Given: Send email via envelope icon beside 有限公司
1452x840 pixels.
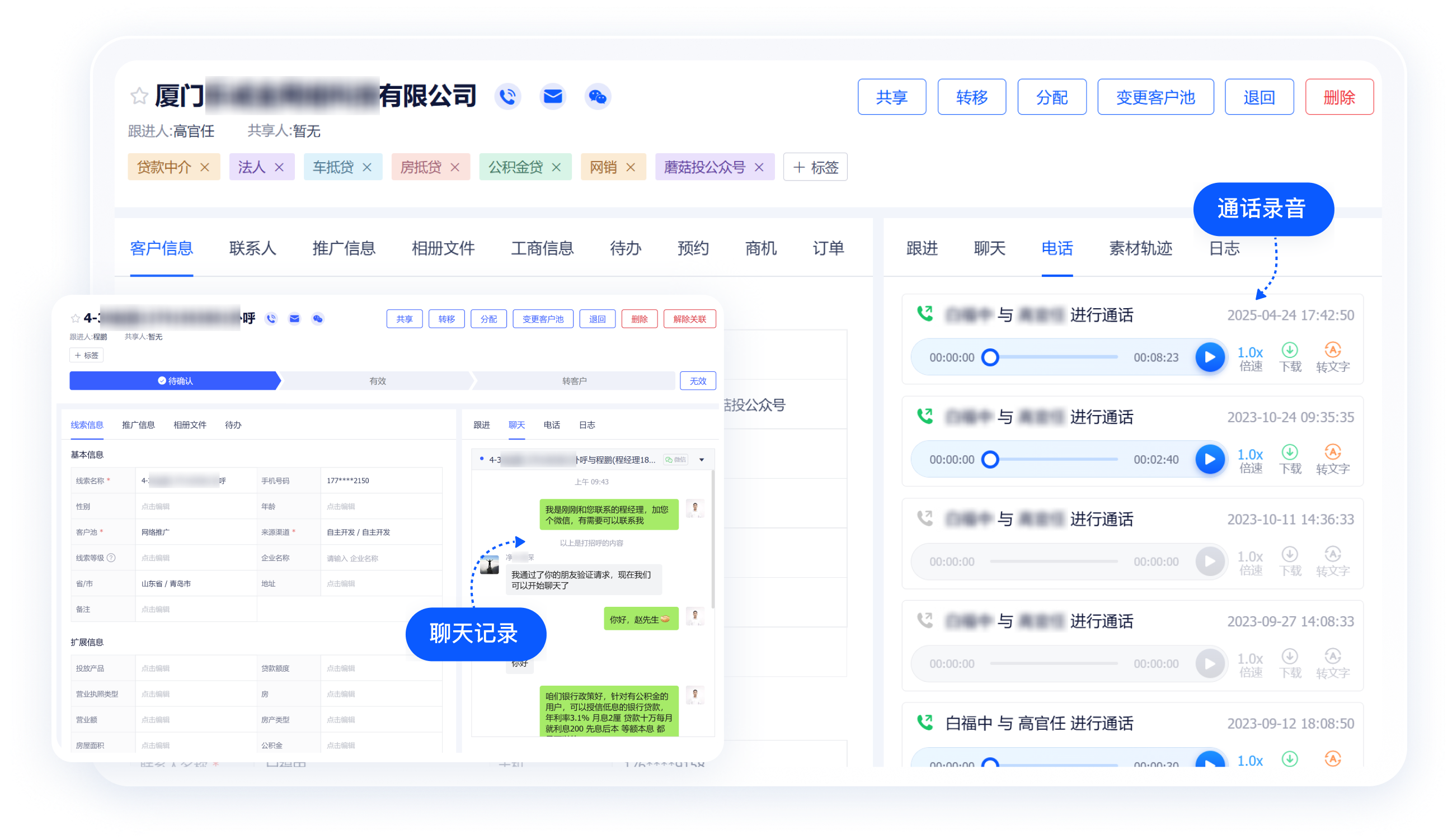Looking at the screenshot, I should tap(553, 96).
